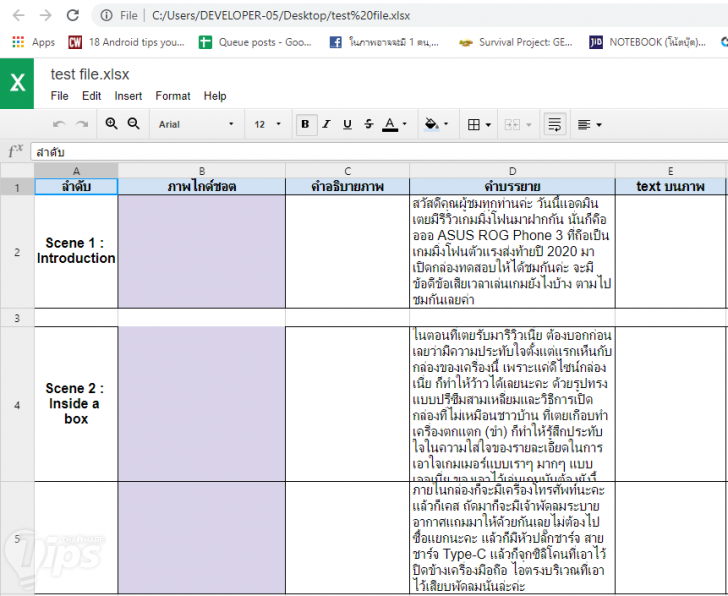Viewport: 728px width, 596px height.
Task: Click the address bar URL
Action: click(281, 16)
